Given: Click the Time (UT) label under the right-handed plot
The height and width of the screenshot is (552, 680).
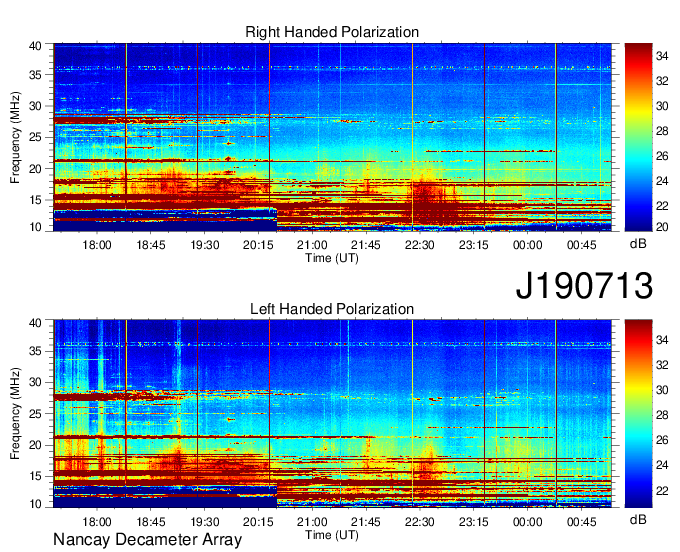Looking at the screenshot, I should coord(332,258).
